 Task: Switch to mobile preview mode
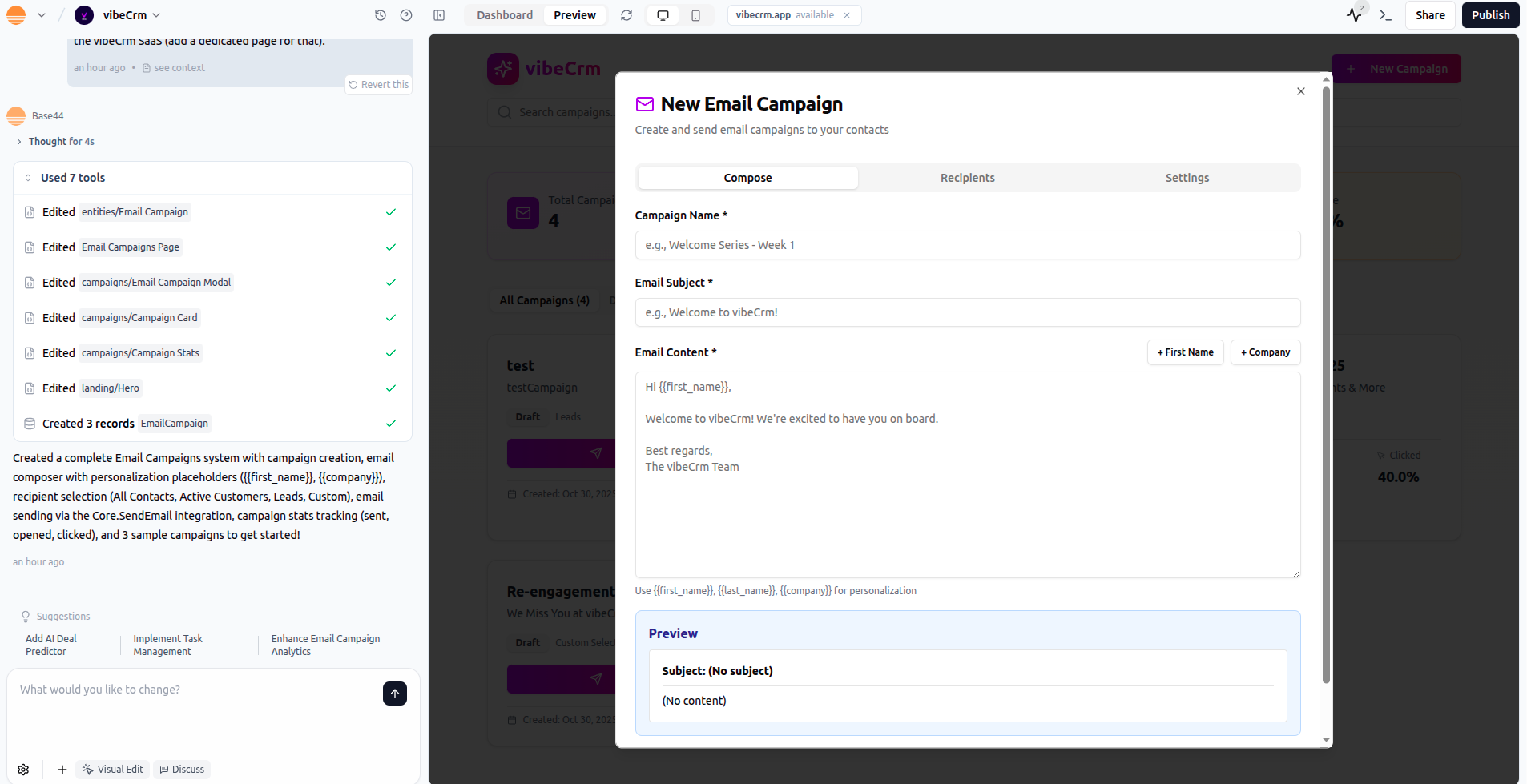click(695, 15)
